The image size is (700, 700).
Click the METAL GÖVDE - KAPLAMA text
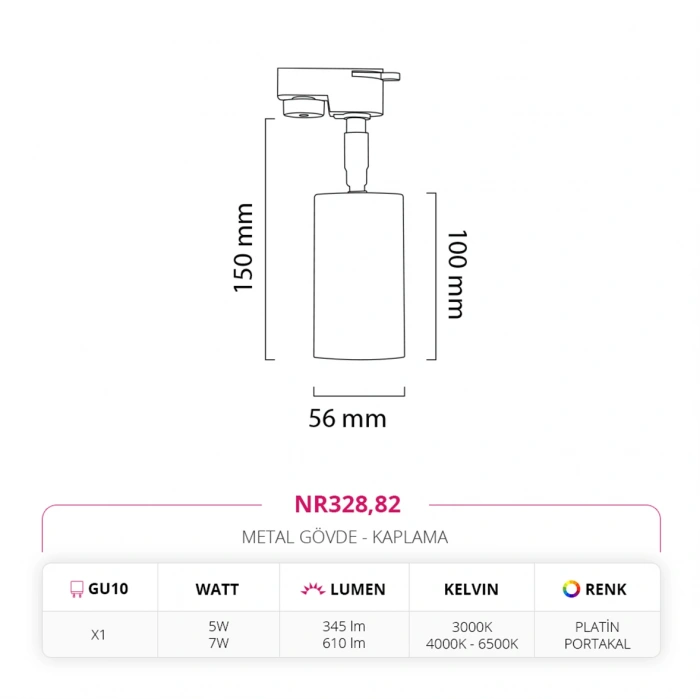345,537
